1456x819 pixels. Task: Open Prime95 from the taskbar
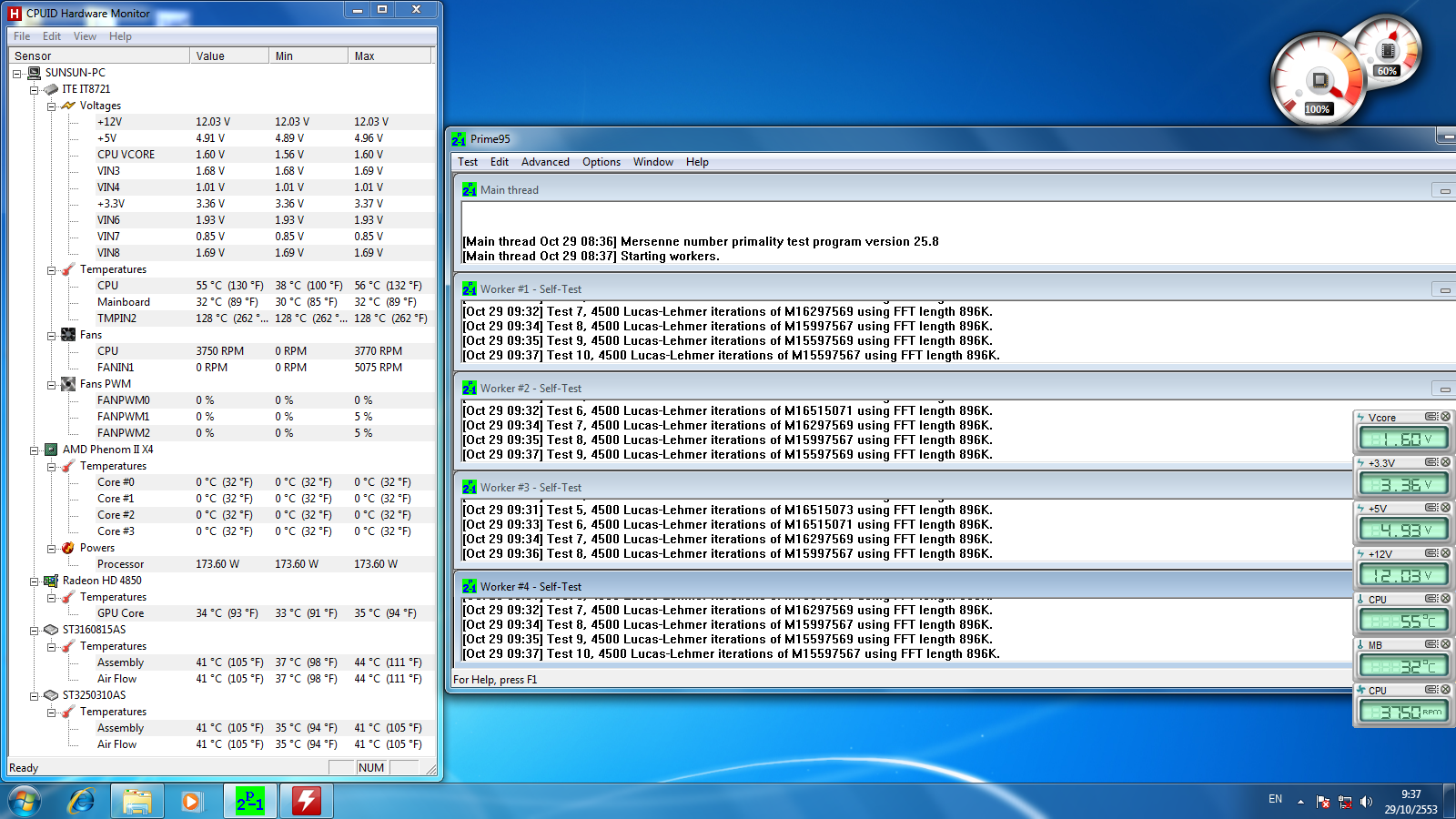(250, 801)
